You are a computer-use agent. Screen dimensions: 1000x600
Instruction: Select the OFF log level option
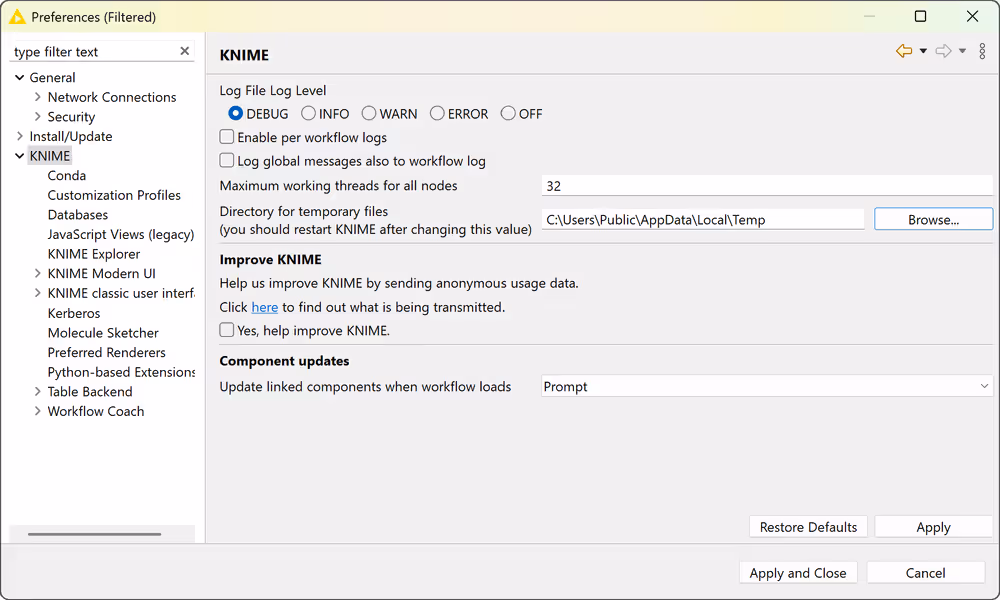tap(507, 114)
